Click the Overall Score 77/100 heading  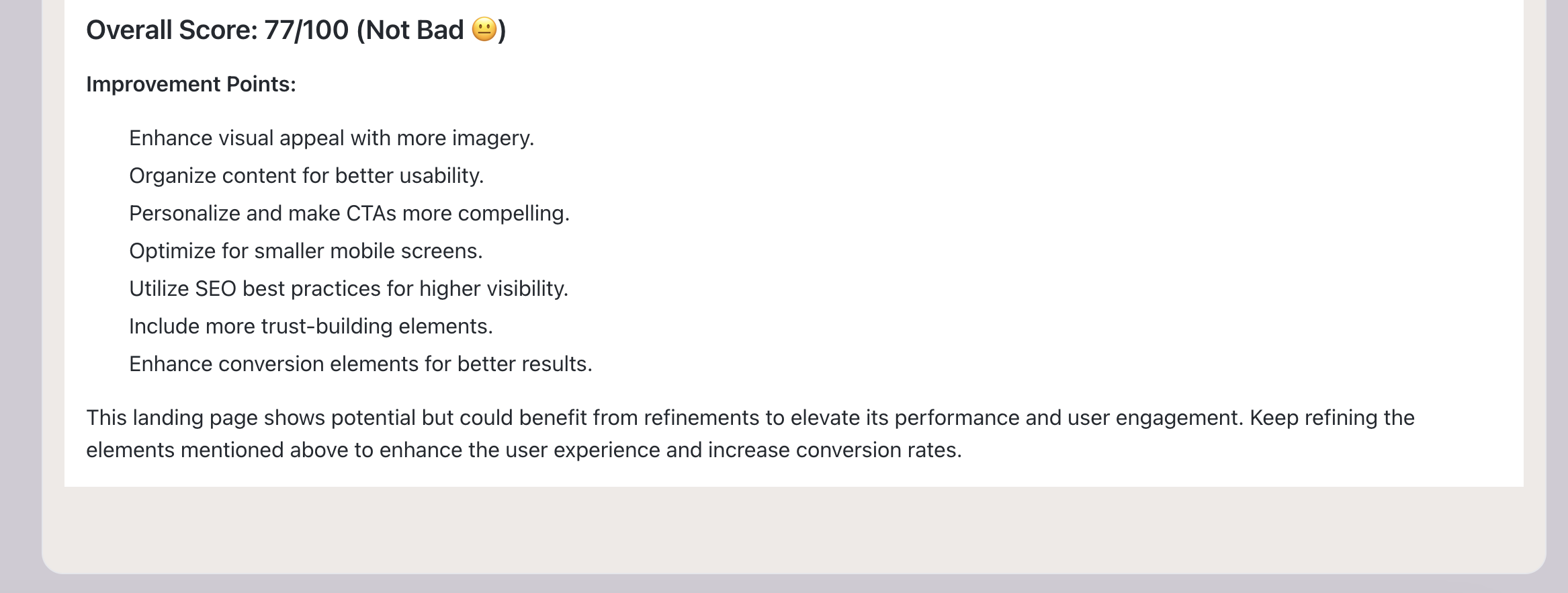(x=296, y=30)
